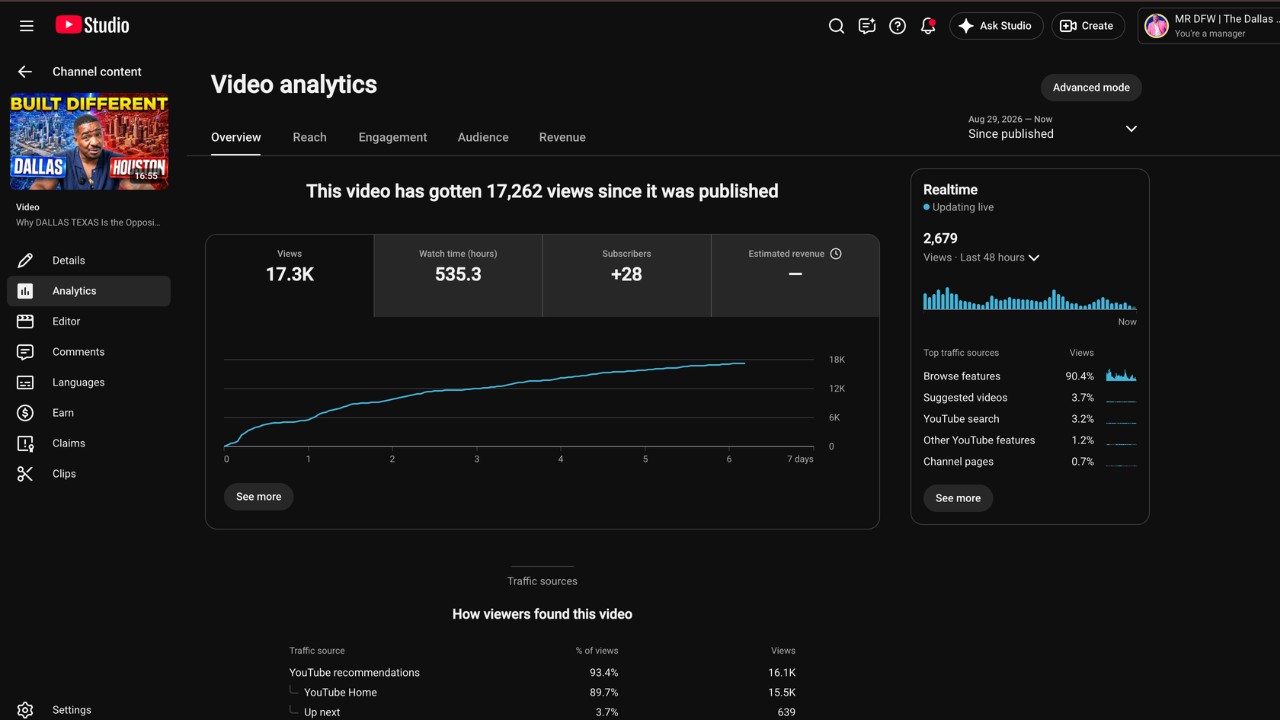The image size is (1280, 720).
Task: Open the date range dropdown arrow
Action: [1131, 129]
